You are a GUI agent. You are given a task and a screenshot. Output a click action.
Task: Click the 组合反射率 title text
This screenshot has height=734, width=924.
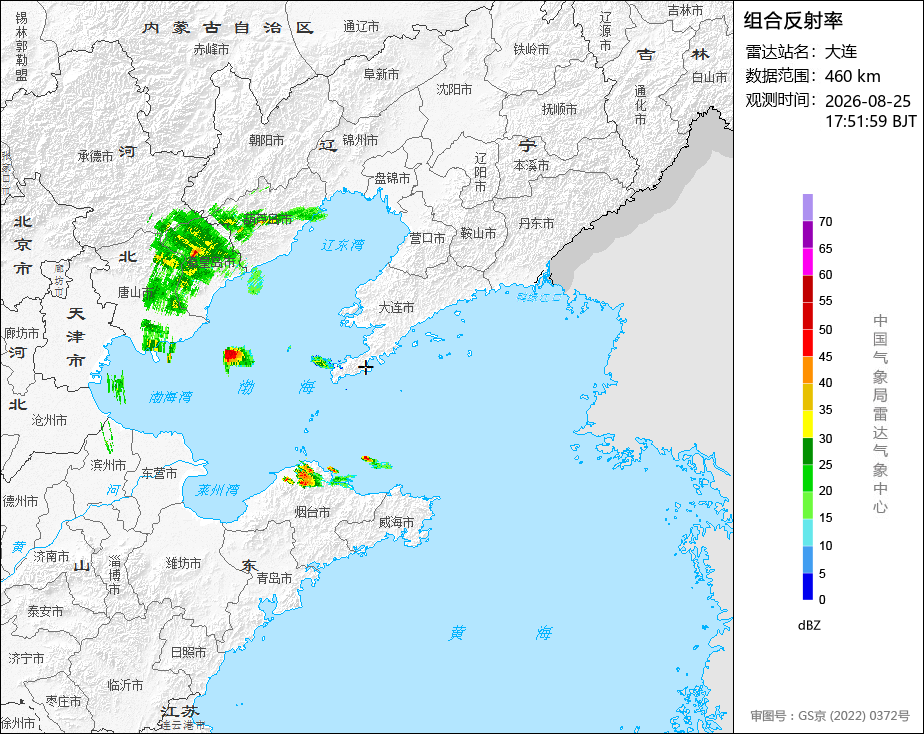(x=793, y=21)
